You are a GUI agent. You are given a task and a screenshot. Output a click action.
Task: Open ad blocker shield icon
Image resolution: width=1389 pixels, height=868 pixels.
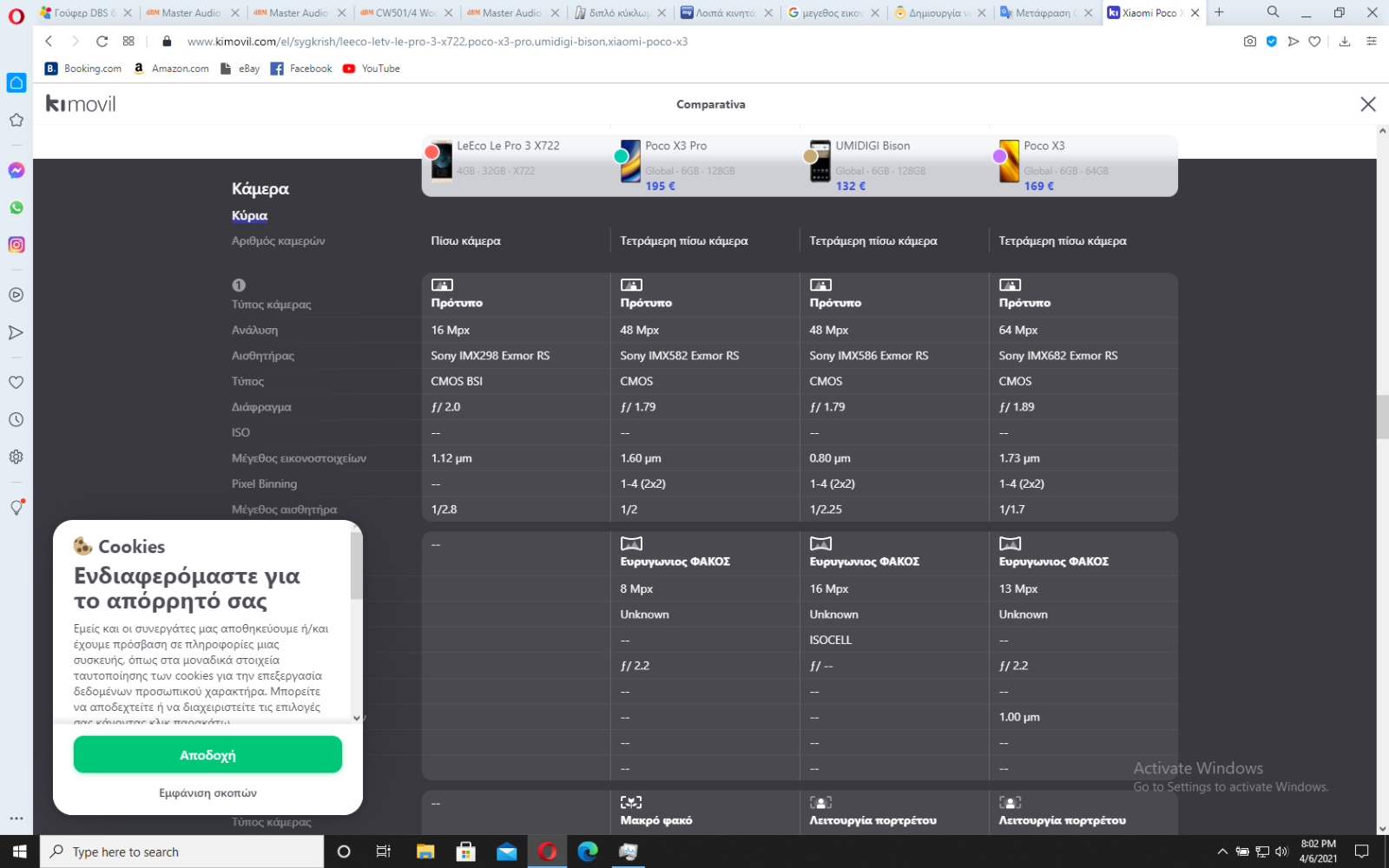pyautogui.click(x=1272, y=41)
